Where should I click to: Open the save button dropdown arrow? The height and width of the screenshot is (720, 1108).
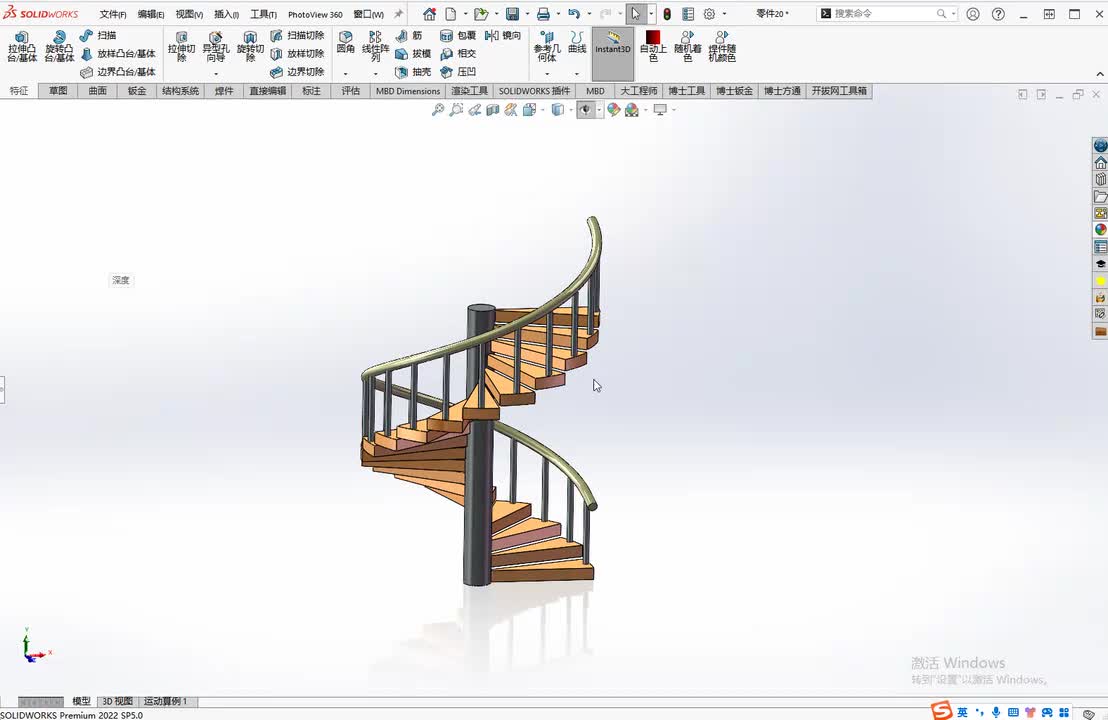click(x=527, y=14)
